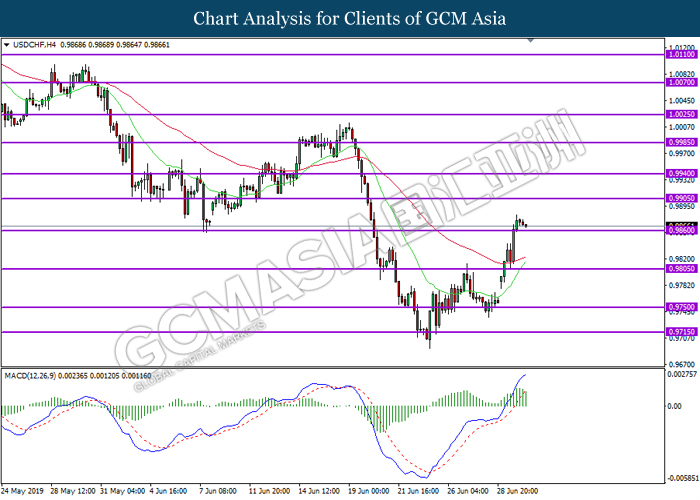This screenshot has height=500, width=700.
Task: Click the 19 Jun 00:00 time label
Action: [369, 491]
